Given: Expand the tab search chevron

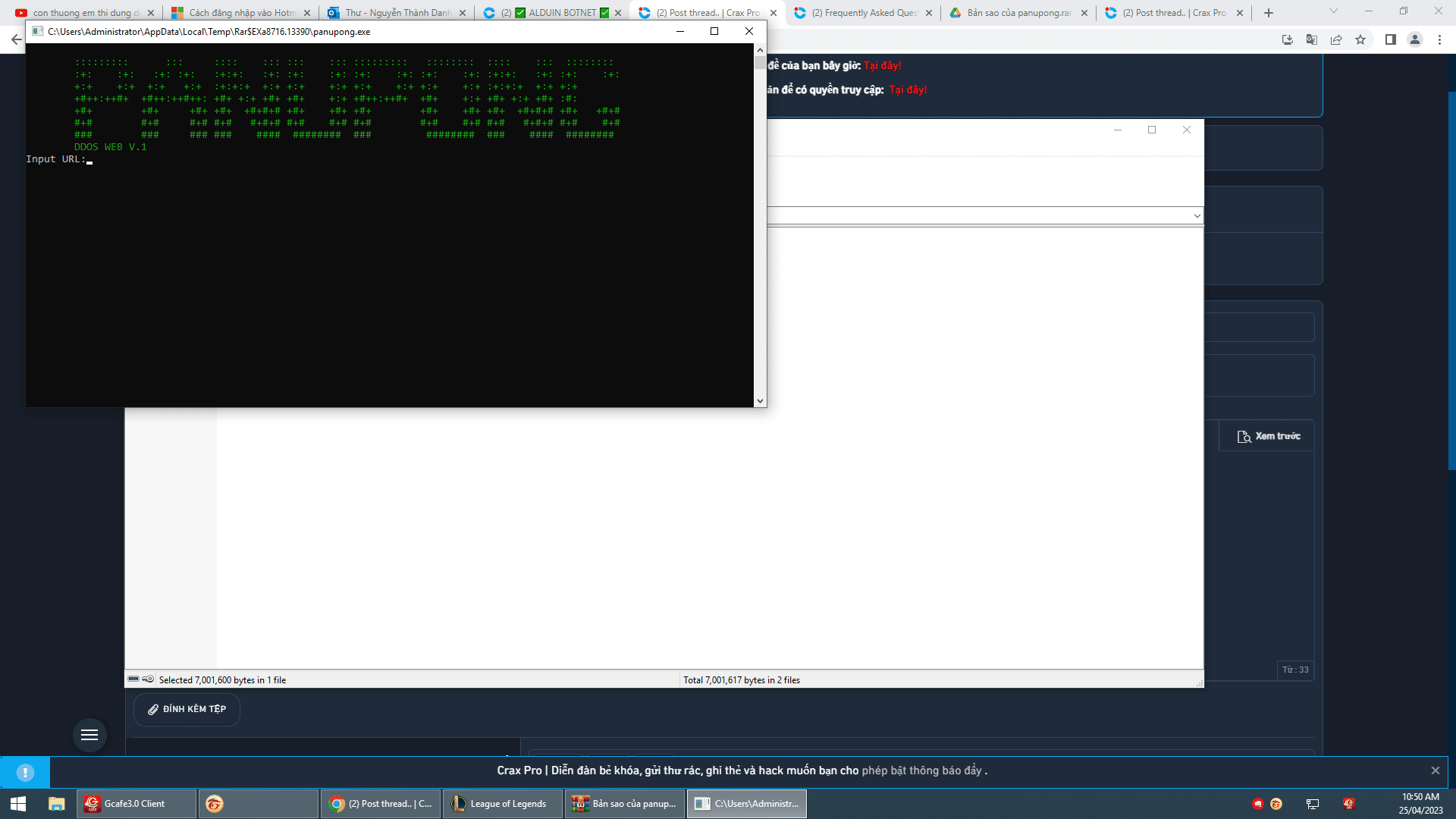Looking at the screenshot, I should coord(1333,11).
